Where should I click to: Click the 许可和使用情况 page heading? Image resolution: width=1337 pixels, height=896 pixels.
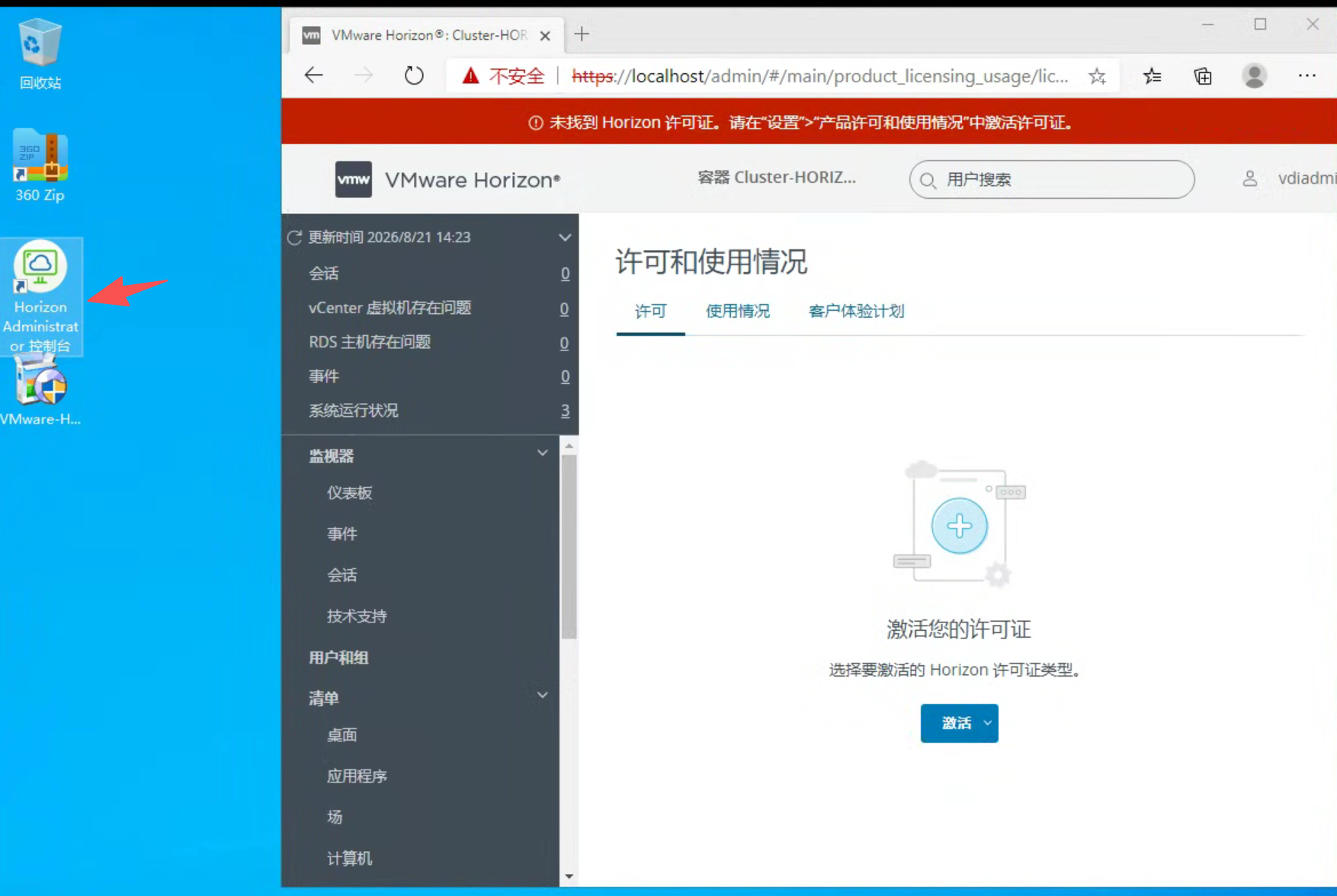pyautogui.click(x=711, y=261)
